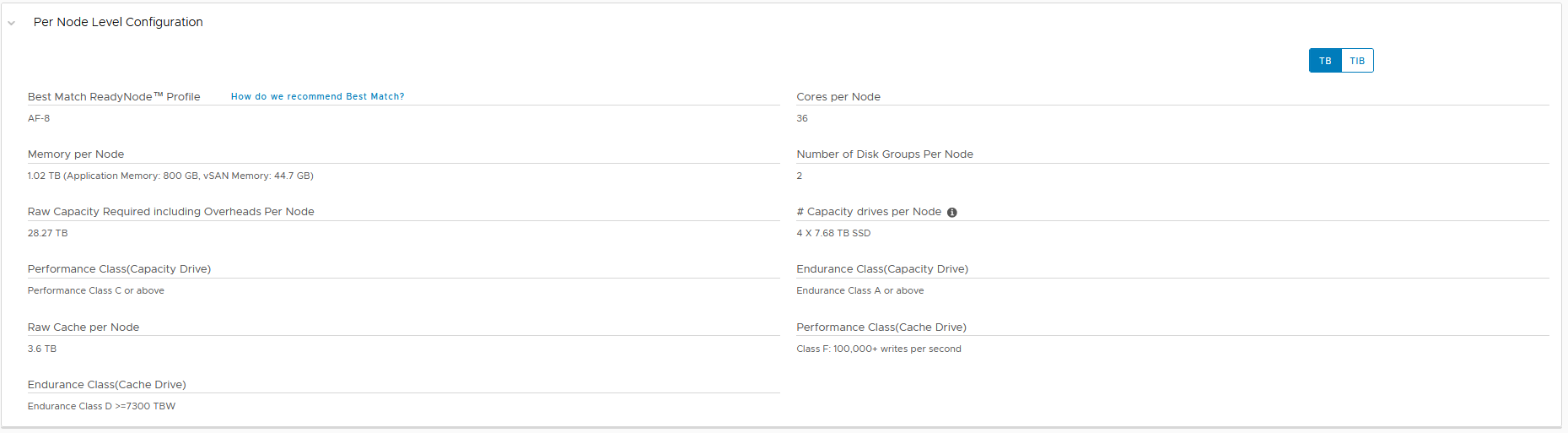Click the Endurance Class(Cache Drive) label
Viewport: 1568px width, 433px height.
(107, 384)
